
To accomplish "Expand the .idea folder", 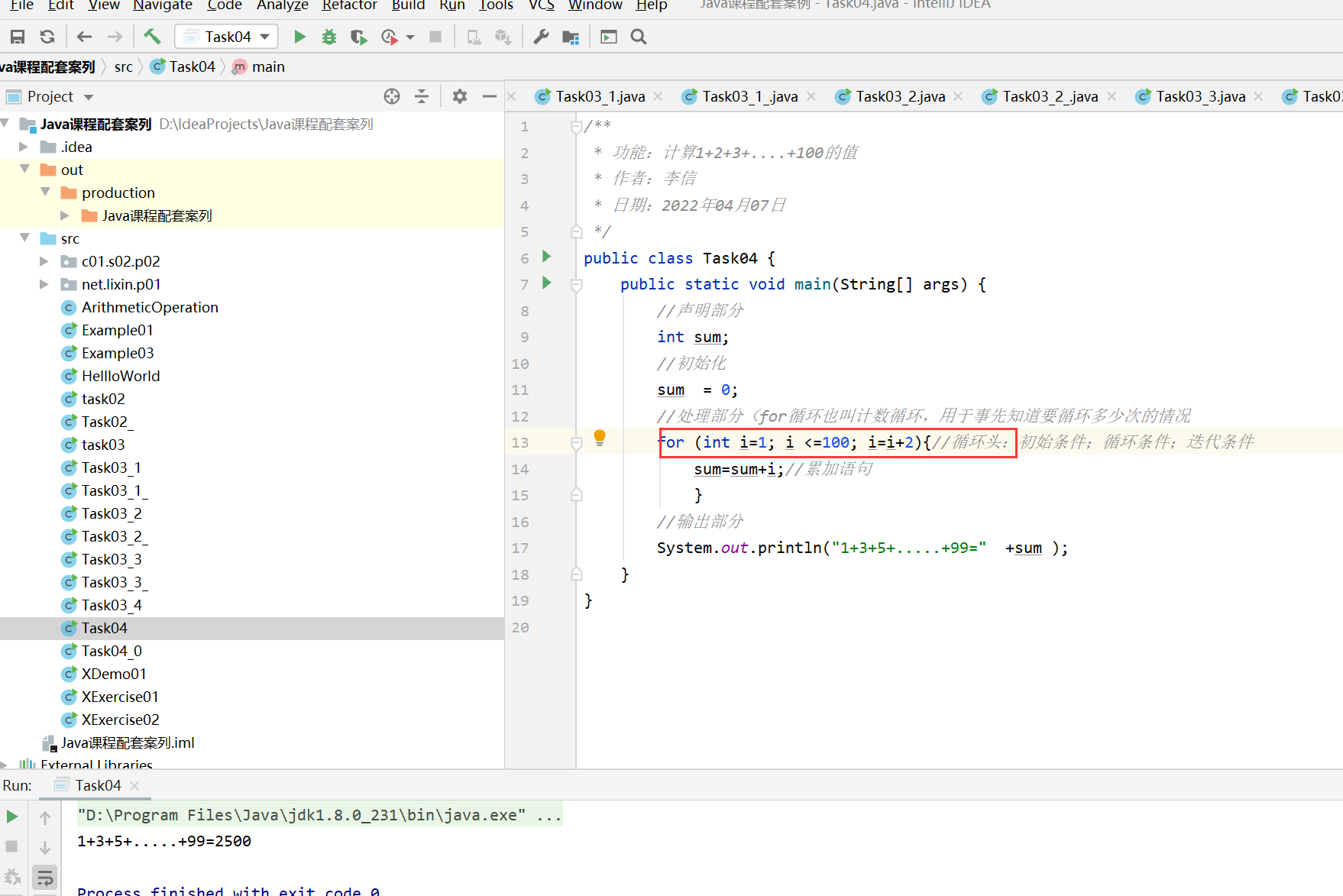I will tap(24, 146).
